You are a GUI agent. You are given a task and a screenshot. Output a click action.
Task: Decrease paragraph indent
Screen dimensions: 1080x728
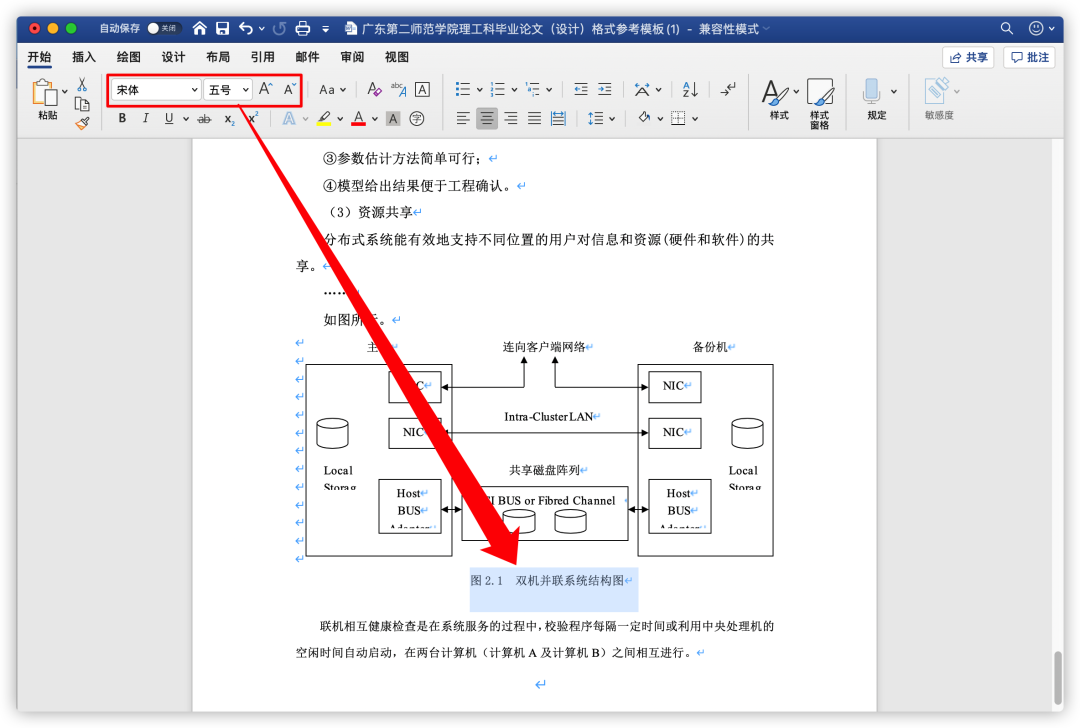pos(581,89)
